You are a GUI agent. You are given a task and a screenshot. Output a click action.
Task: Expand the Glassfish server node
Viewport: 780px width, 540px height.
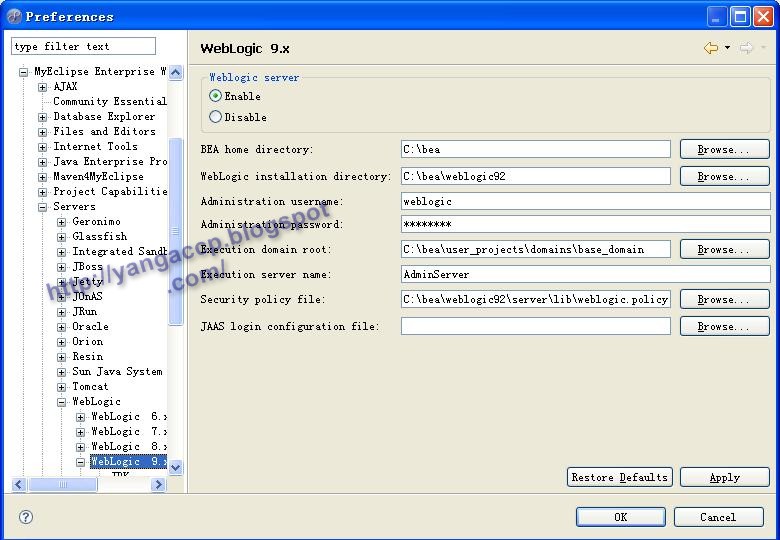pos(61,237)
